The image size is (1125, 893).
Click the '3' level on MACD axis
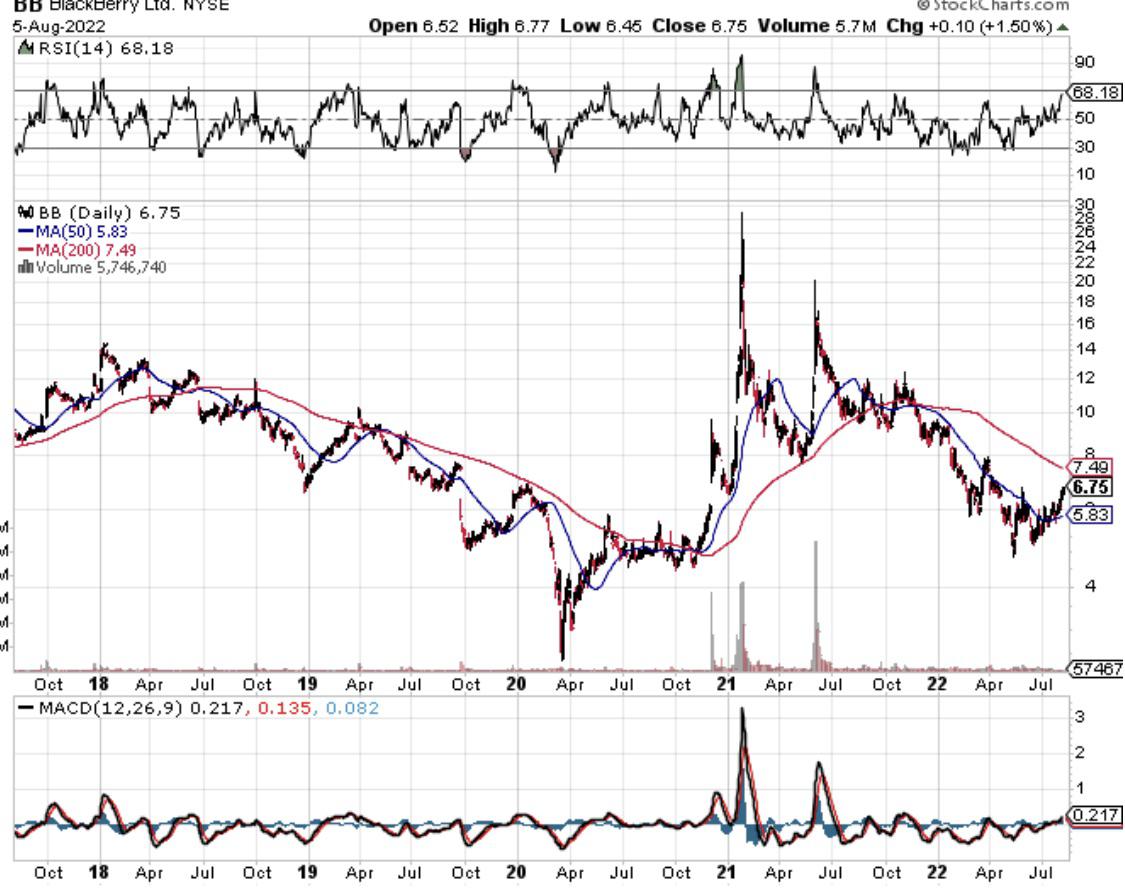(1079, 717)
